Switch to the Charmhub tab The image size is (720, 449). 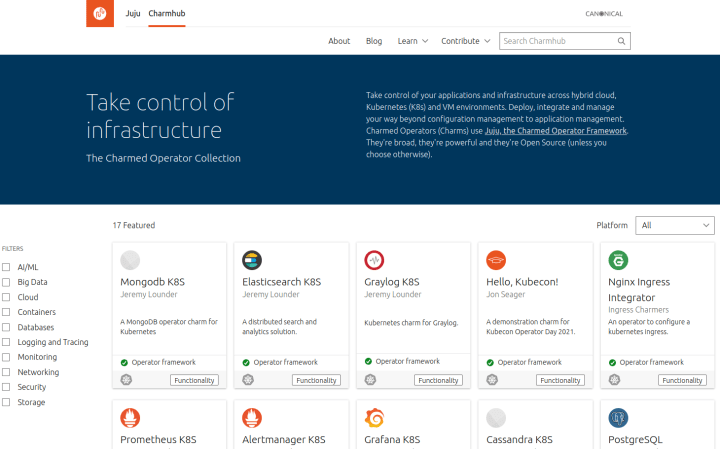(167, 13)
